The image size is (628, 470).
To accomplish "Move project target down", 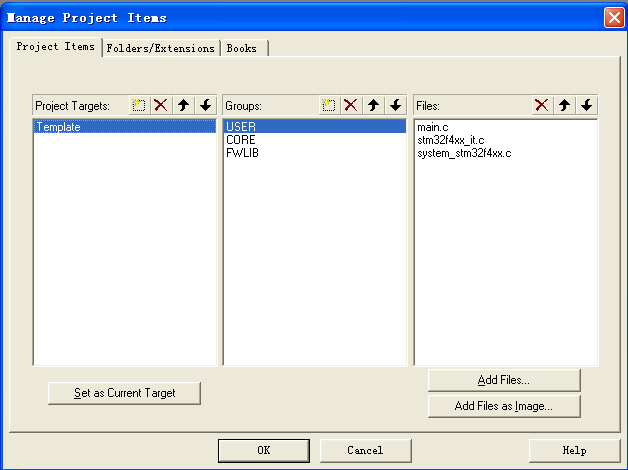I will tap(206, 105).
